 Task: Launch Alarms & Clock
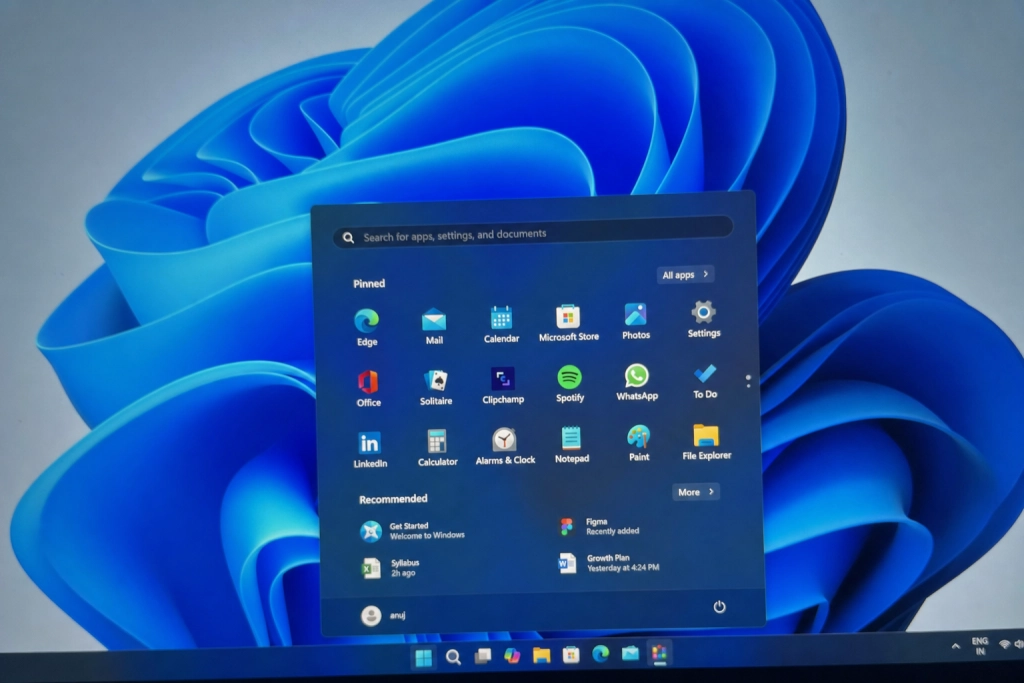coord(505,446)
